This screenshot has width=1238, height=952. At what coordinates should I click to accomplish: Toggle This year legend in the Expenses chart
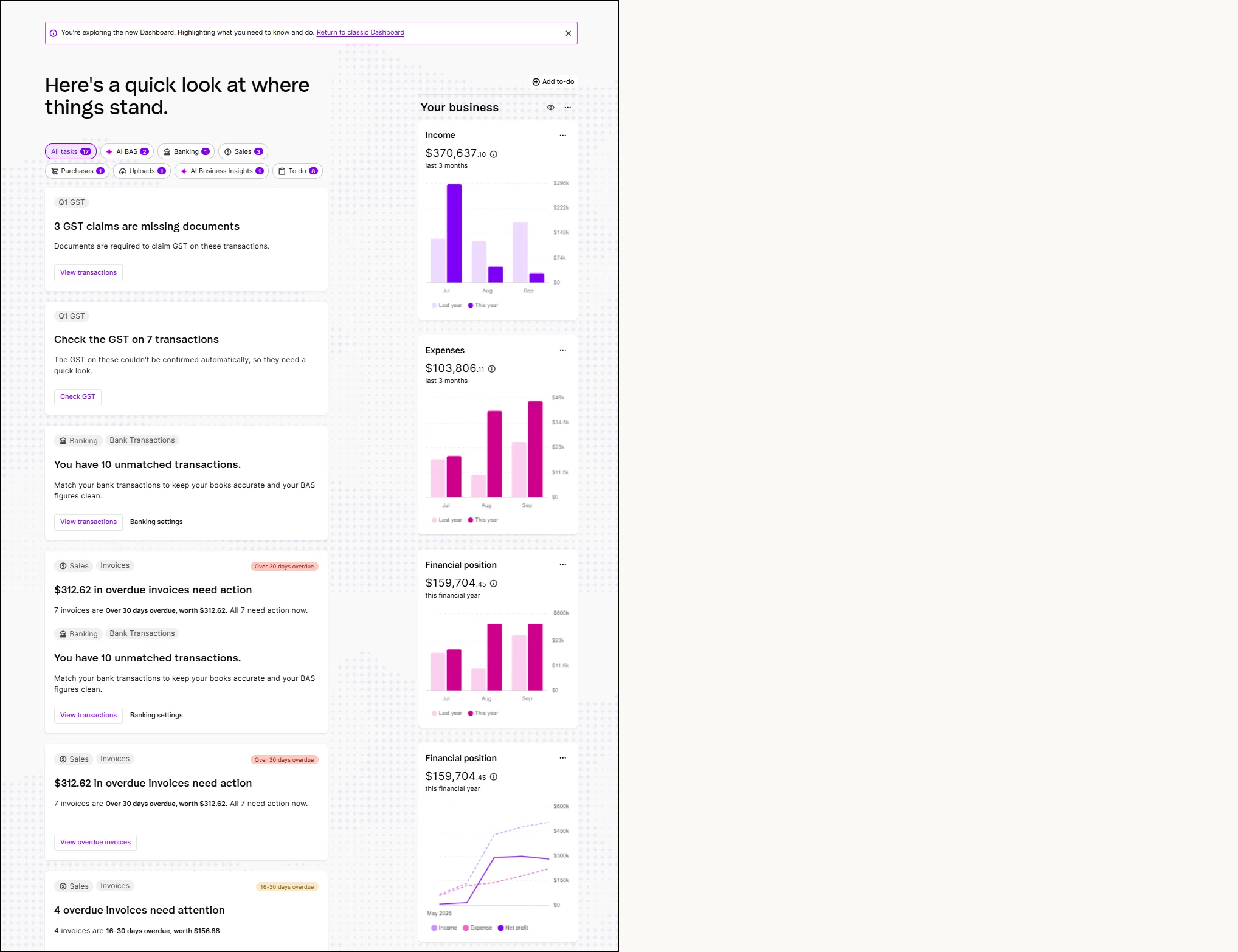coord(483,520)
